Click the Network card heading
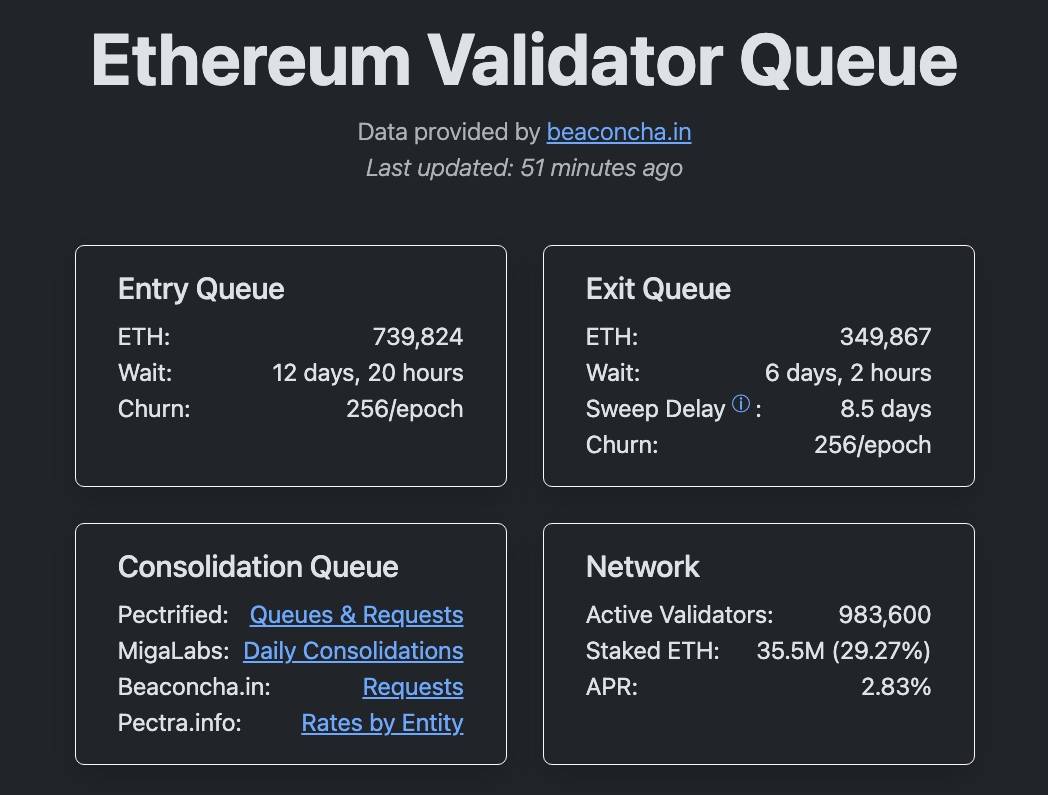 (642, 567)
